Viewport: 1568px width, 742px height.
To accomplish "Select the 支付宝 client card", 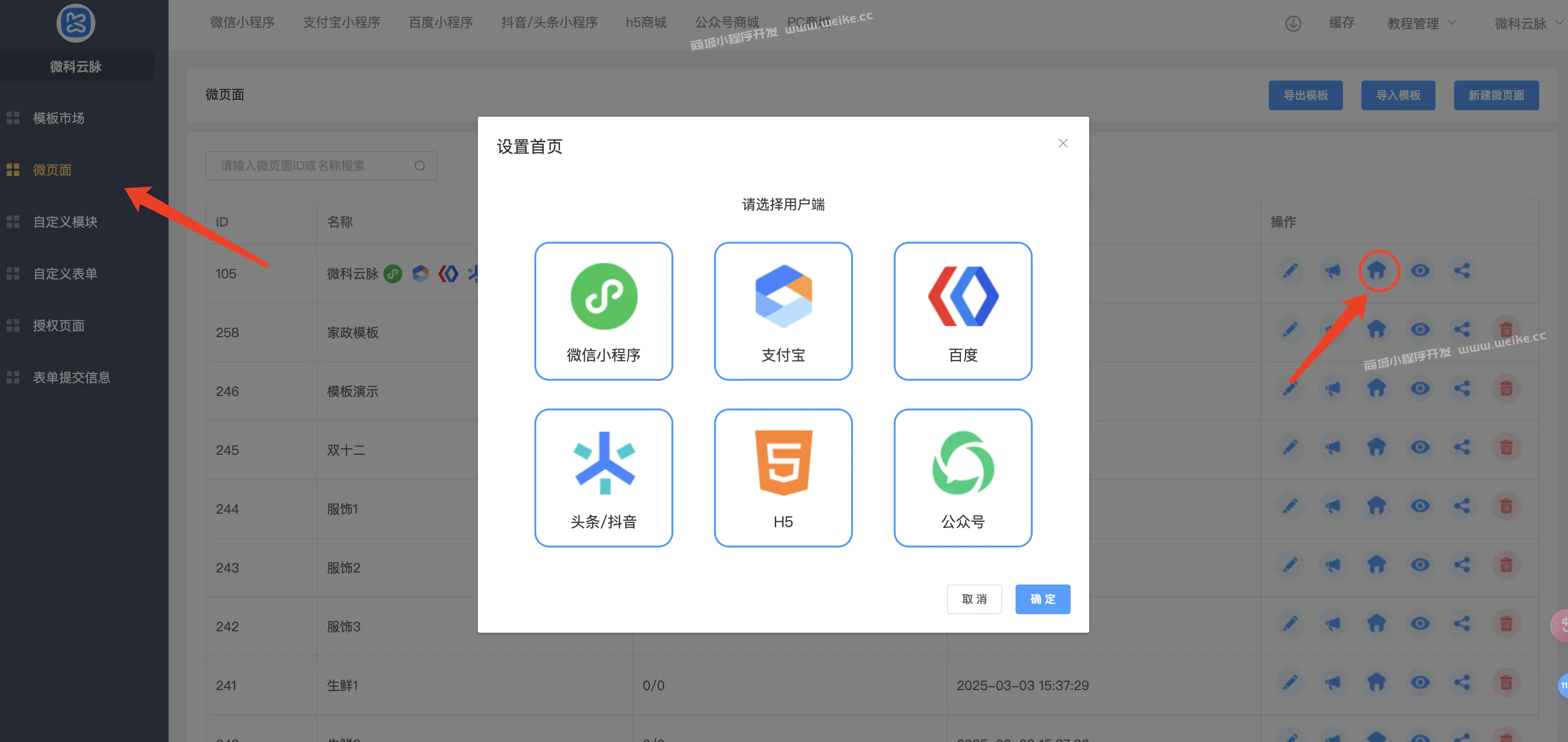I will pyautogui.click(x=783, y=311).
